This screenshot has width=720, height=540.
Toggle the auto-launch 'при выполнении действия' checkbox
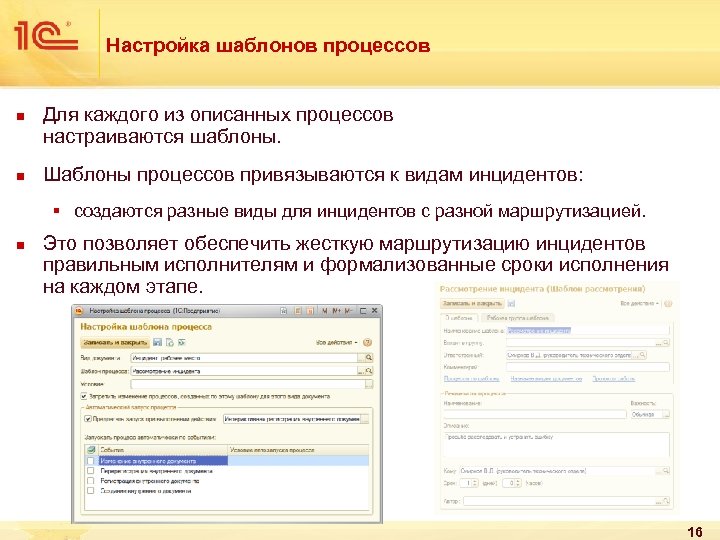coord(88,419)
